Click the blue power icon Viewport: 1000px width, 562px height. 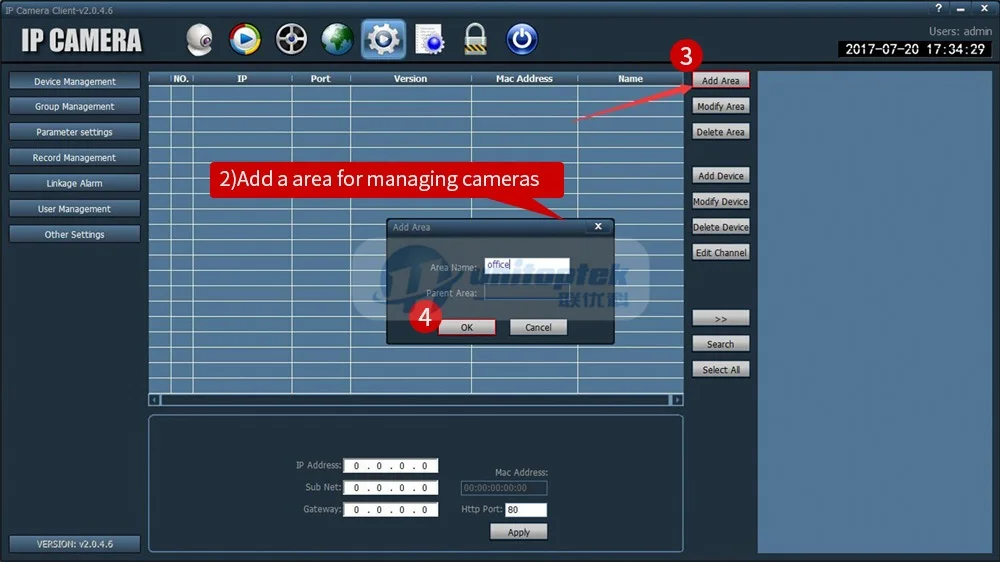tap(522, 40)
